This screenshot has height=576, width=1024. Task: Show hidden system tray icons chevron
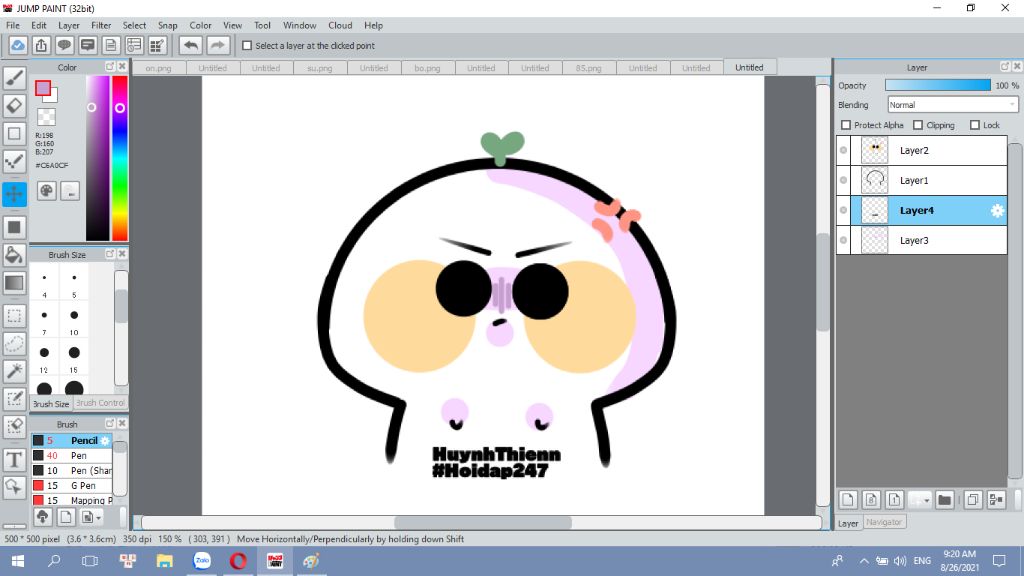point(863,560)
